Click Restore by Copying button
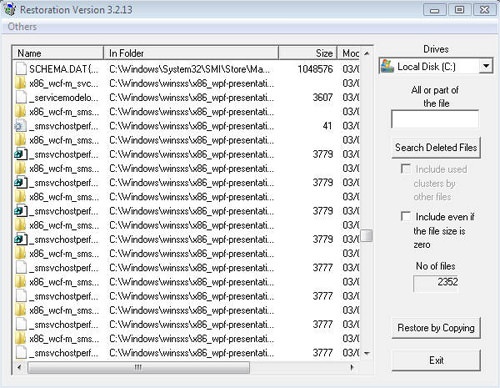This screenshot has width=500, height=388. coord(436,328)
